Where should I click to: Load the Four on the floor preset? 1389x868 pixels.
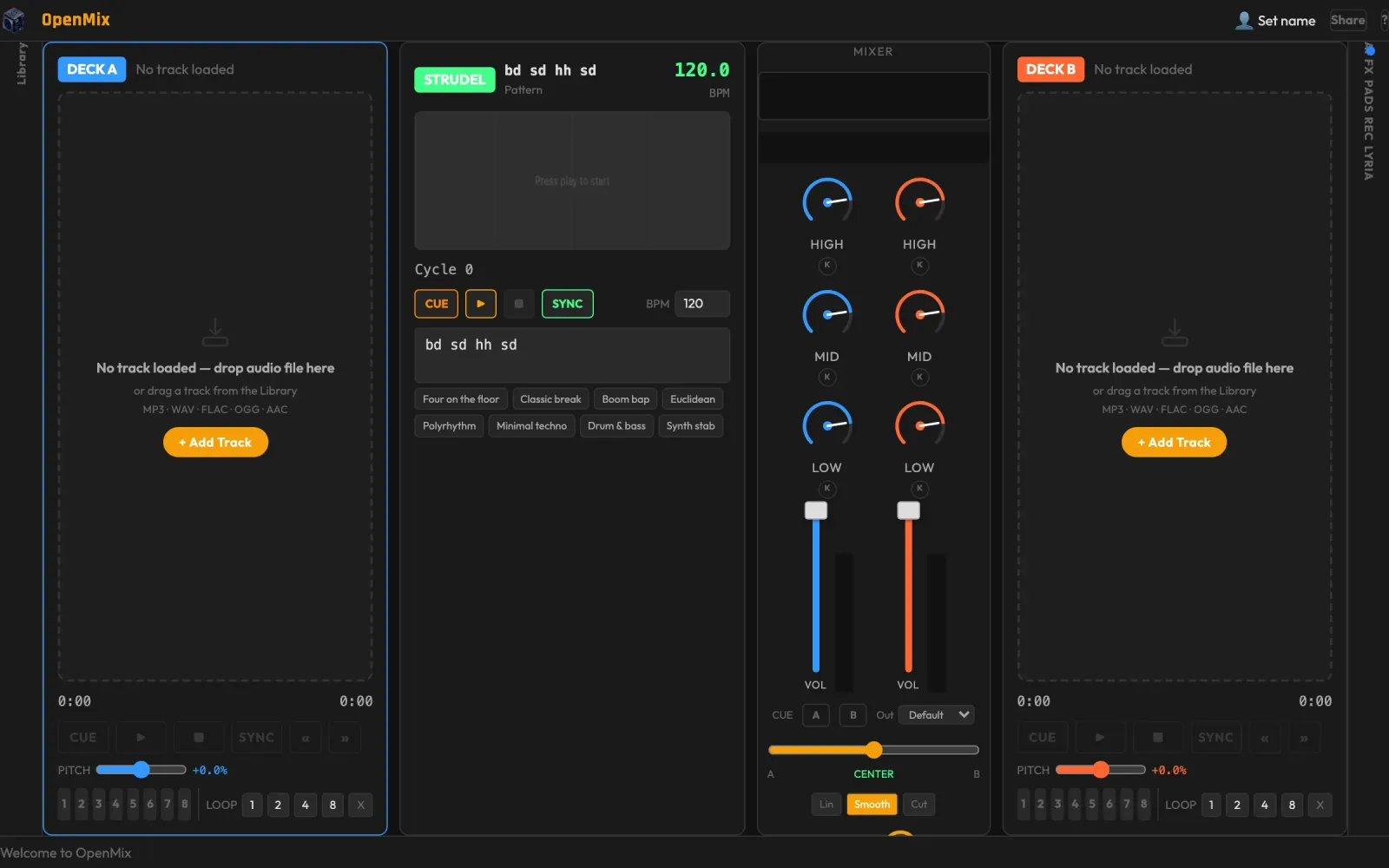coord(461,399)
